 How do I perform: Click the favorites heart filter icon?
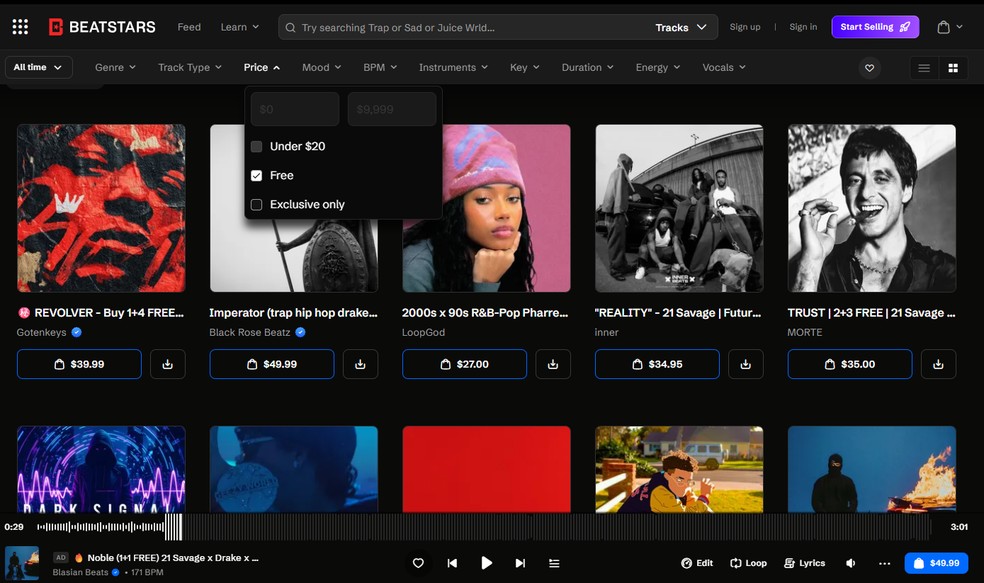[x=869, y=68]
